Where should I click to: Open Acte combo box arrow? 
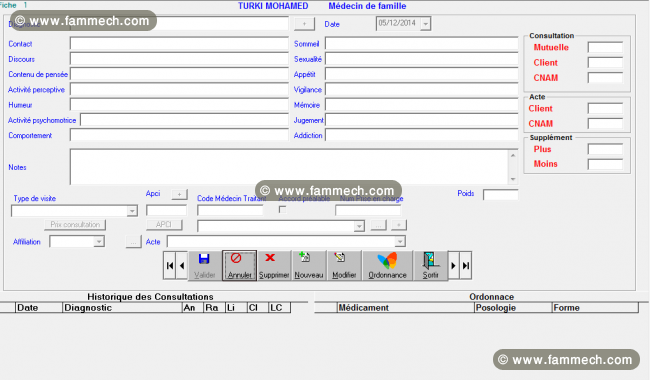[x=400, y=241]
